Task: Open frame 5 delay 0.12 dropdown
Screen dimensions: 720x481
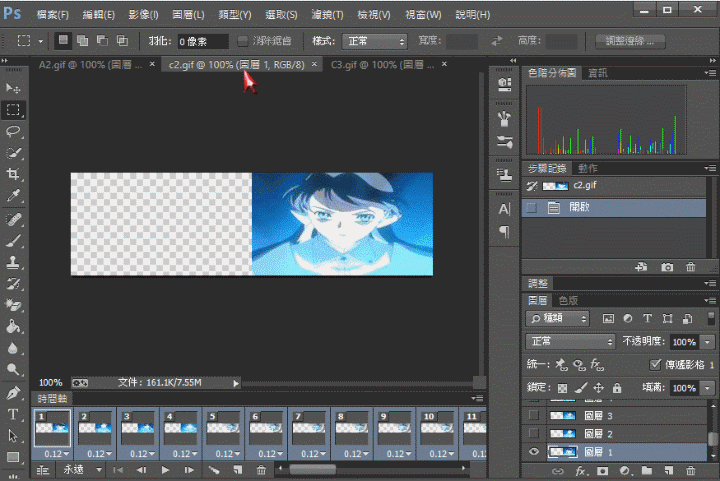Action: coord(227,453)
